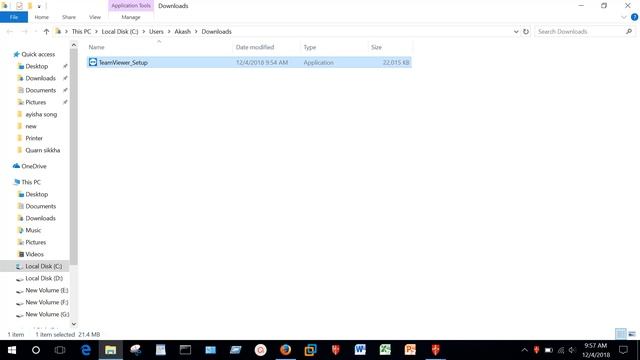
Task: Select Local Disk (D:) in navigation pane
Action: tap(44, 278)
